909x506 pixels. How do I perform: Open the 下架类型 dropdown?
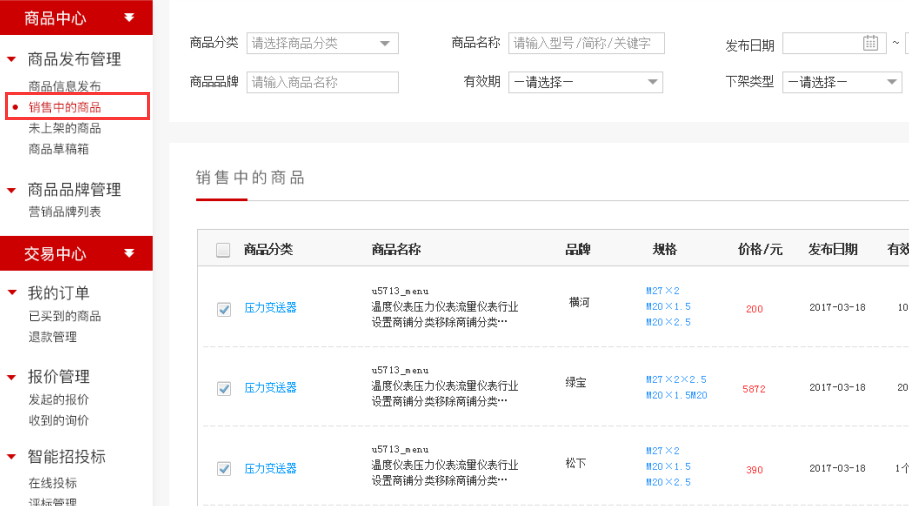point(842,82)
